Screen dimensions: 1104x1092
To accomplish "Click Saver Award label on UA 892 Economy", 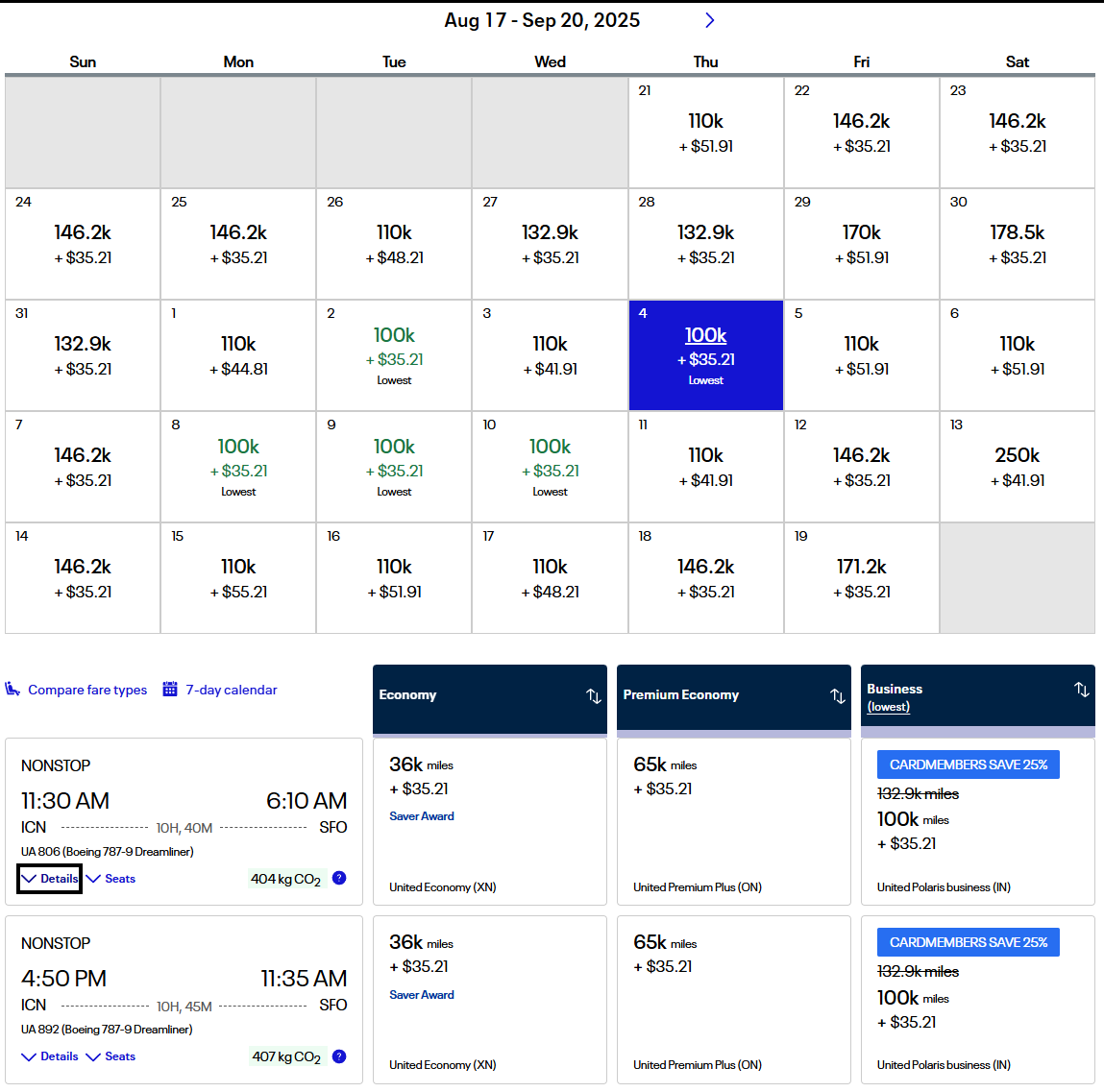I will pos(422,995).
